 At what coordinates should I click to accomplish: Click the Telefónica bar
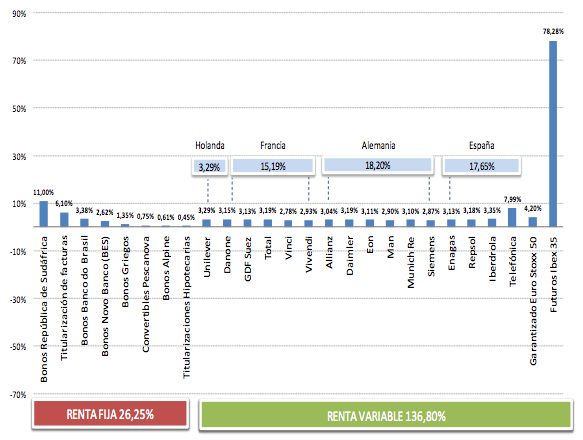pyautogui.click(x=512, y=217)
